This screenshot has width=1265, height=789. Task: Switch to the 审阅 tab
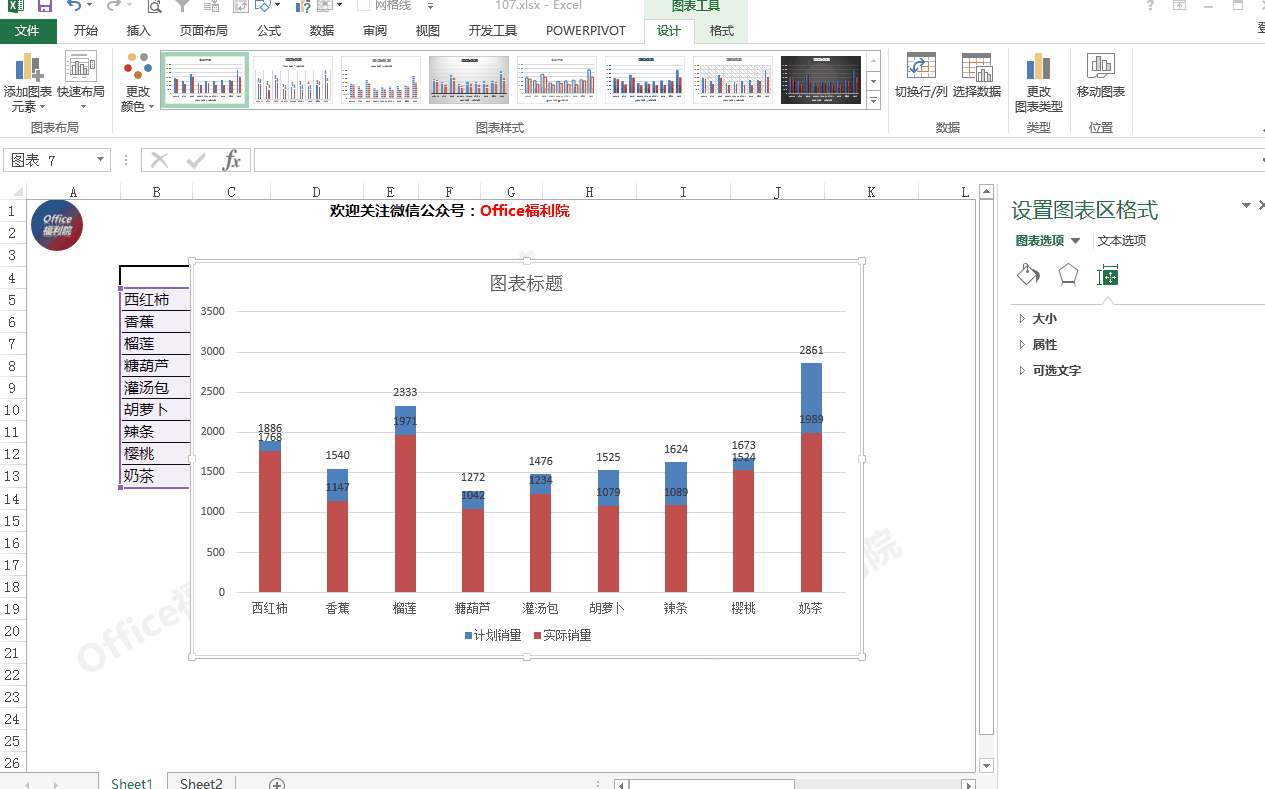click(375, 31)
